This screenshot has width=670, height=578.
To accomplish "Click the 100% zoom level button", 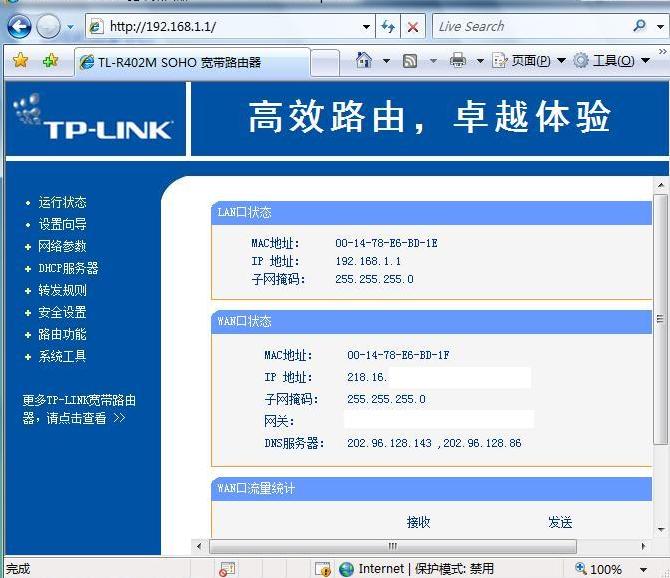I will tap(598, 569).
